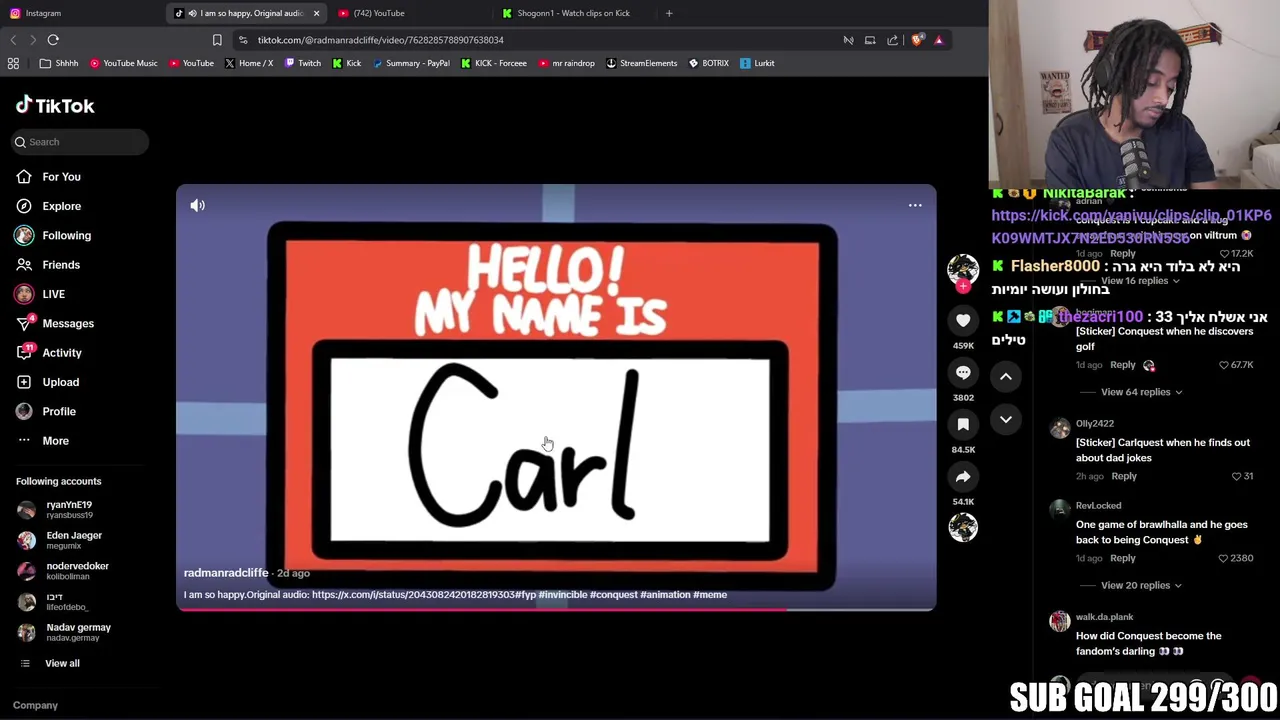The height and width of the screenshot is (720, 1280).
Task: Open followed account Eden Jaeger
Action: pyautogui.click(x=74, y=540)
